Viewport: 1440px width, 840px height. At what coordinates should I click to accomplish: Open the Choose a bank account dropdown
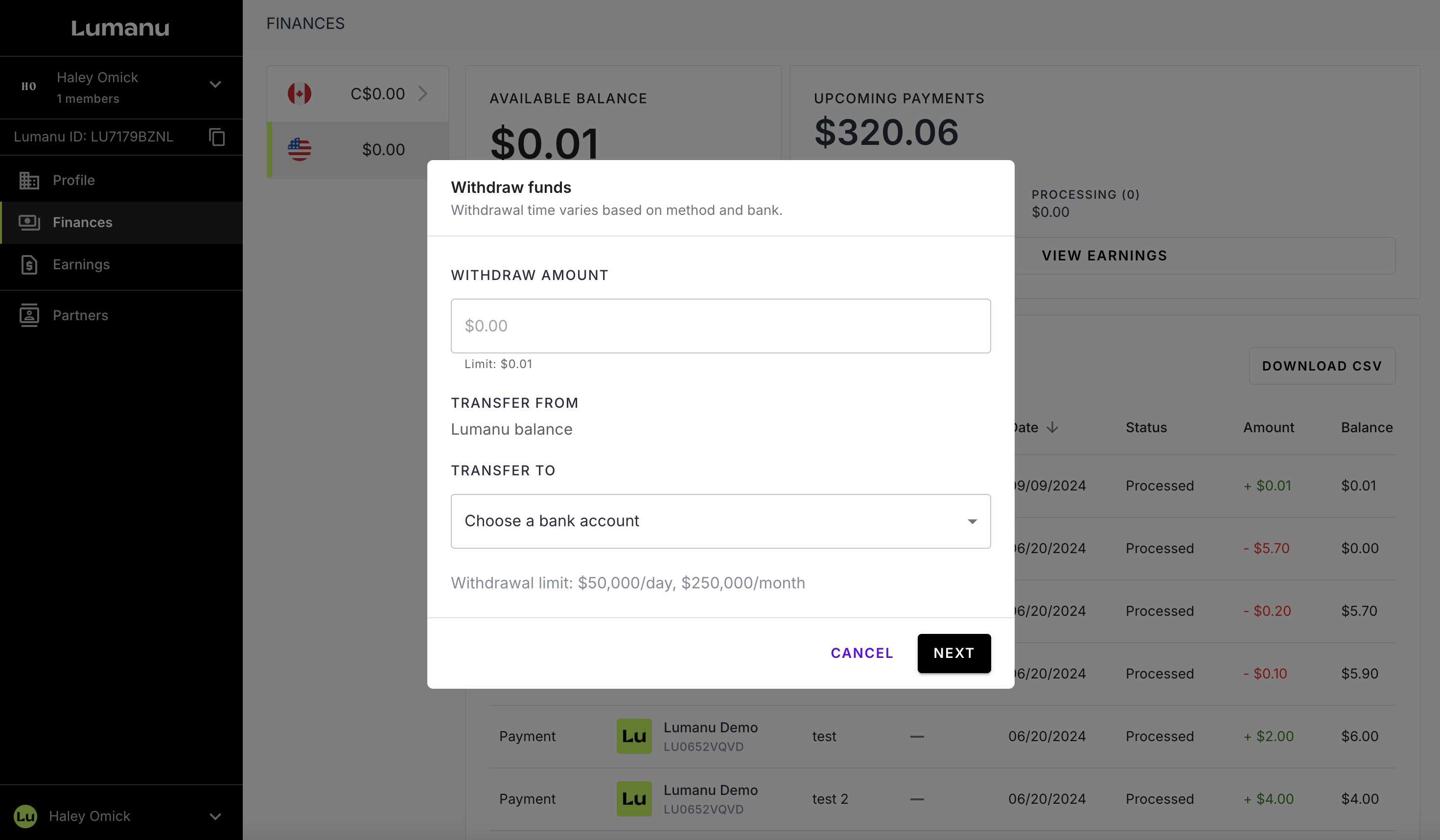720,521
